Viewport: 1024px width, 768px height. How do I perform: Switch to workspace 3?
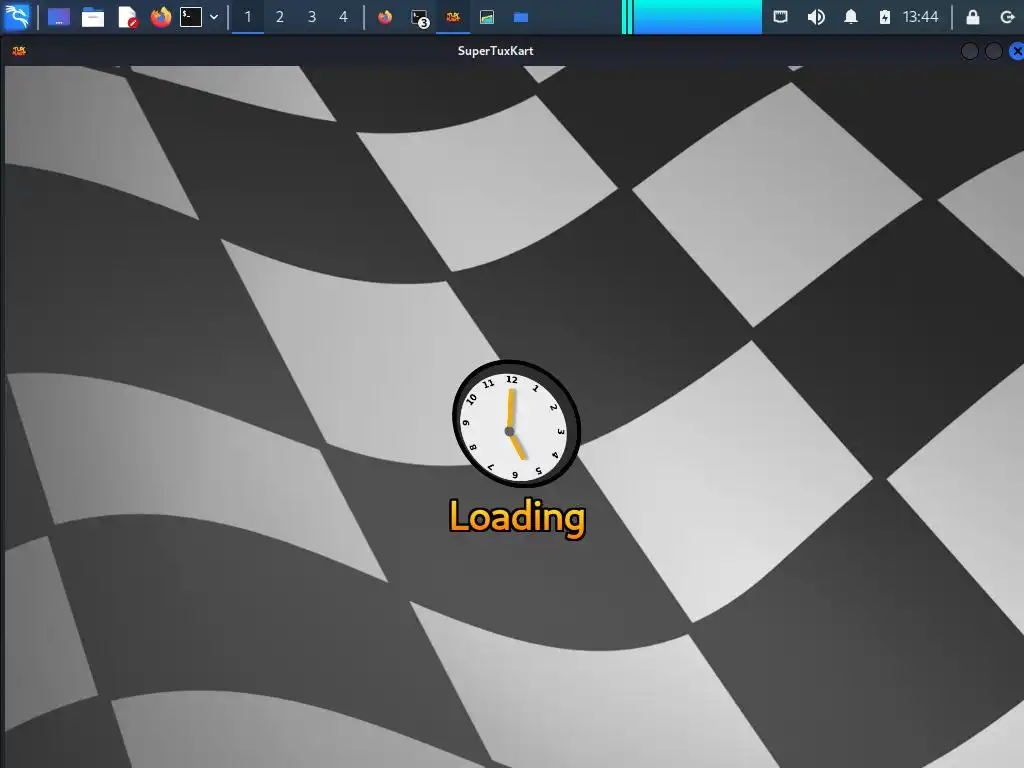point(312,17)
